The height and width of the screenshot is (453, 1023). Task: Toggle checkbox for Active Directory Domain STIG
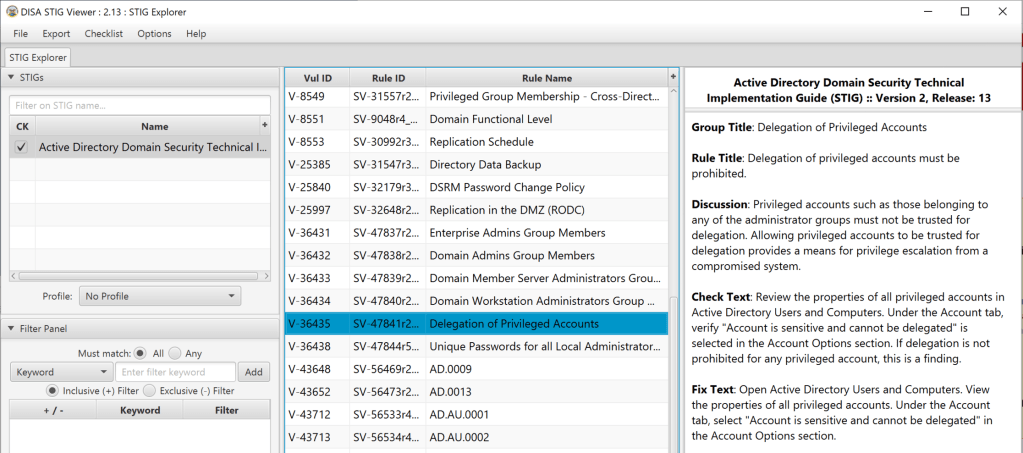point(22,147)
